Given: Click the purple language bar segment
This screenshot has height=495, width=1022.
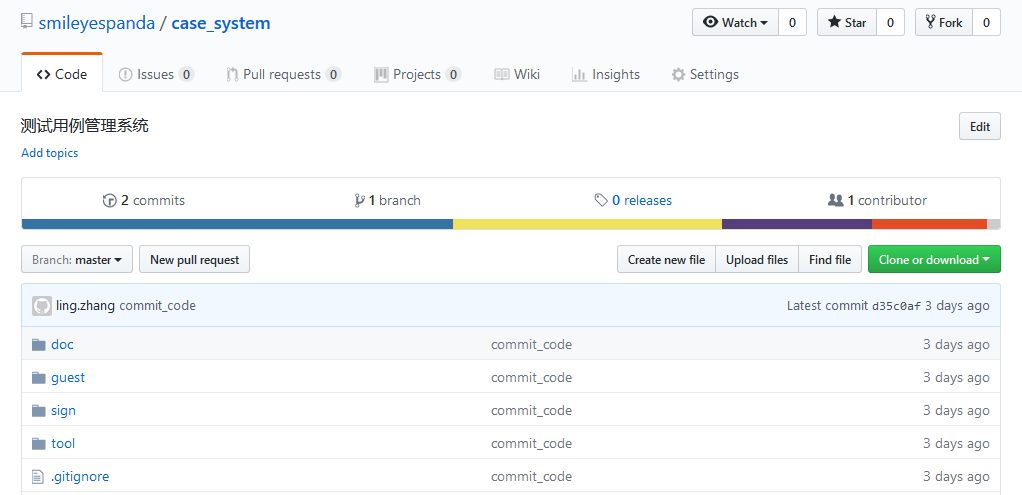Looking at the screenshot, I should [797, 224].
